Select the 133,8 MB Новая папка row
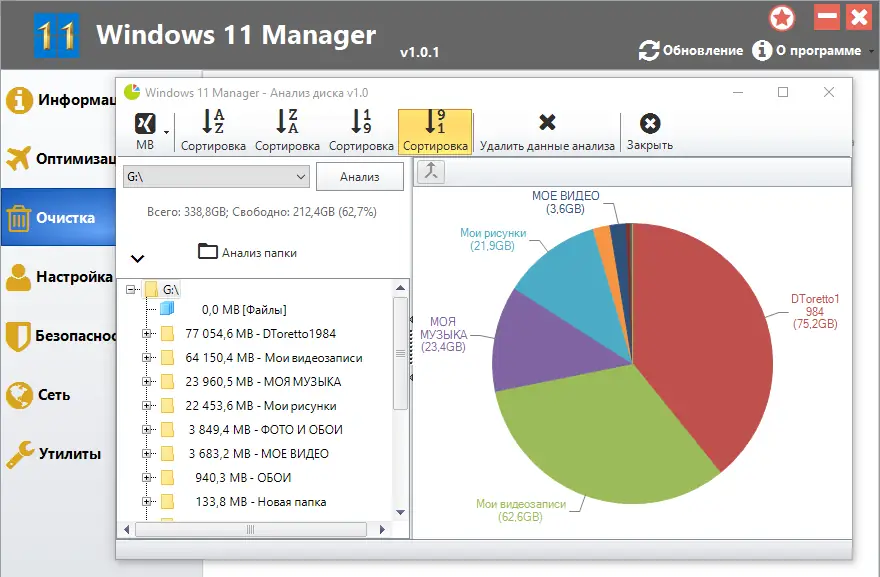Image resolution: width=880 pixels, height=577 pixels. coord(261,502)
